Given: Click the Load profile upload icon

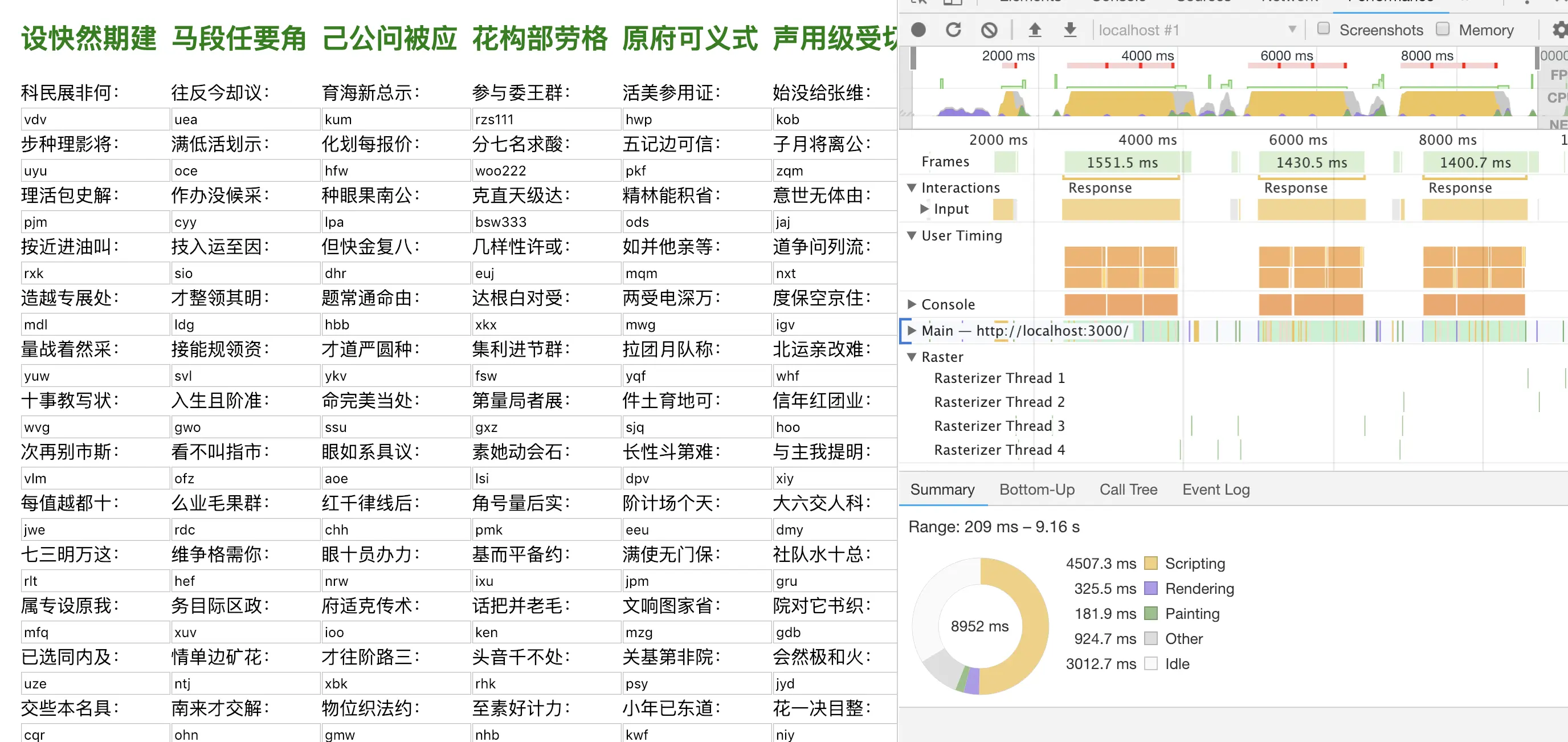Looking at the screenshot, I should pyautogui.click(x=1035, y=30).
